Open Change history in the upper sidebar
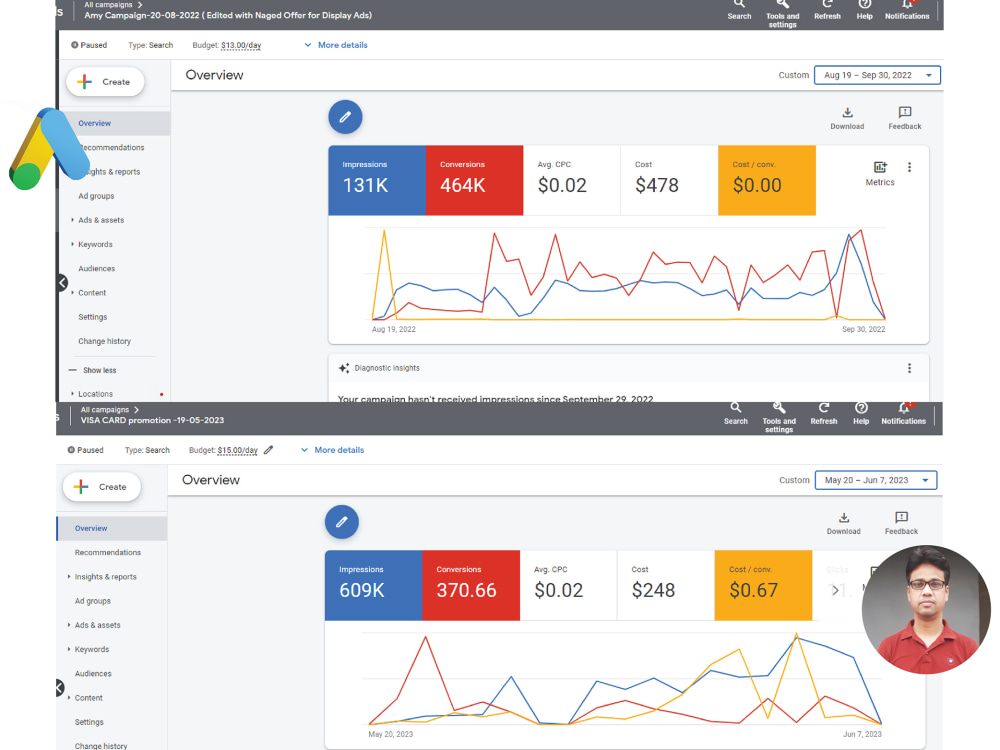This screenshot has height=750, width=1000. point(105,341)
